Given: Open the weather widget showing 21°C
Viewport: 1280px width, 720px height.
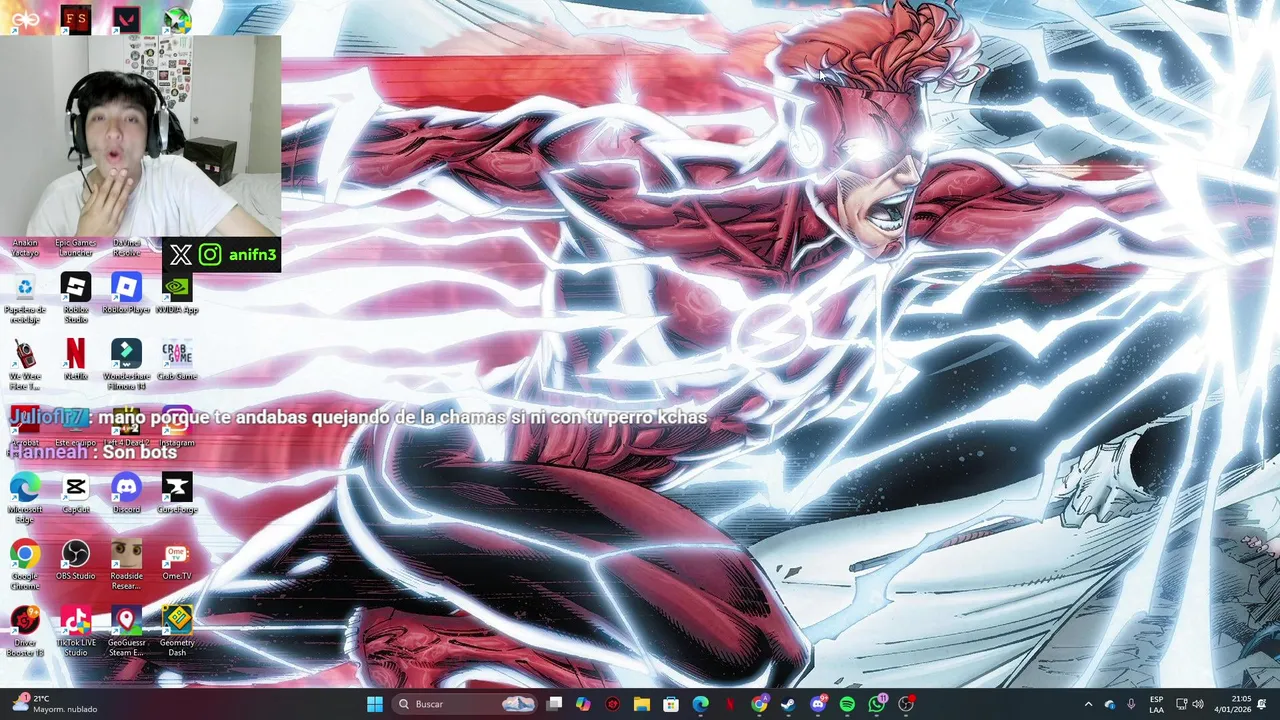Looking at the screenshot, I should [55, 704].
